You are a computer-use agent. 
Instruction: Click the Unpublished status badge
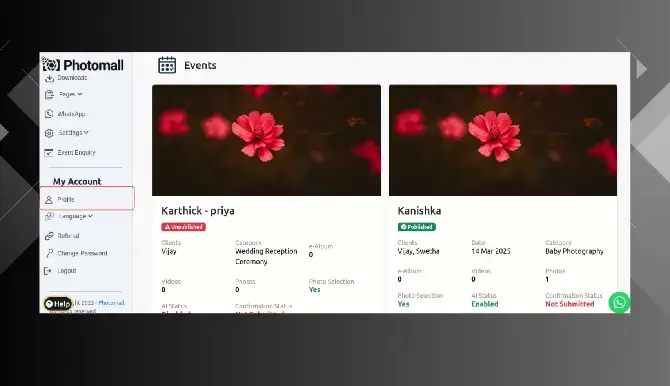coord(183,227)
